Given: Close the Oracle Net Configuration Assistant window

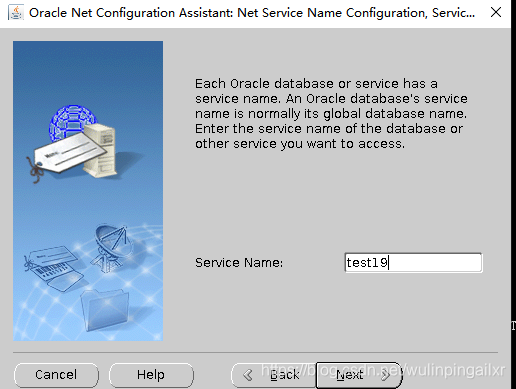Looking at the screenshot, I should coord(496,12).
